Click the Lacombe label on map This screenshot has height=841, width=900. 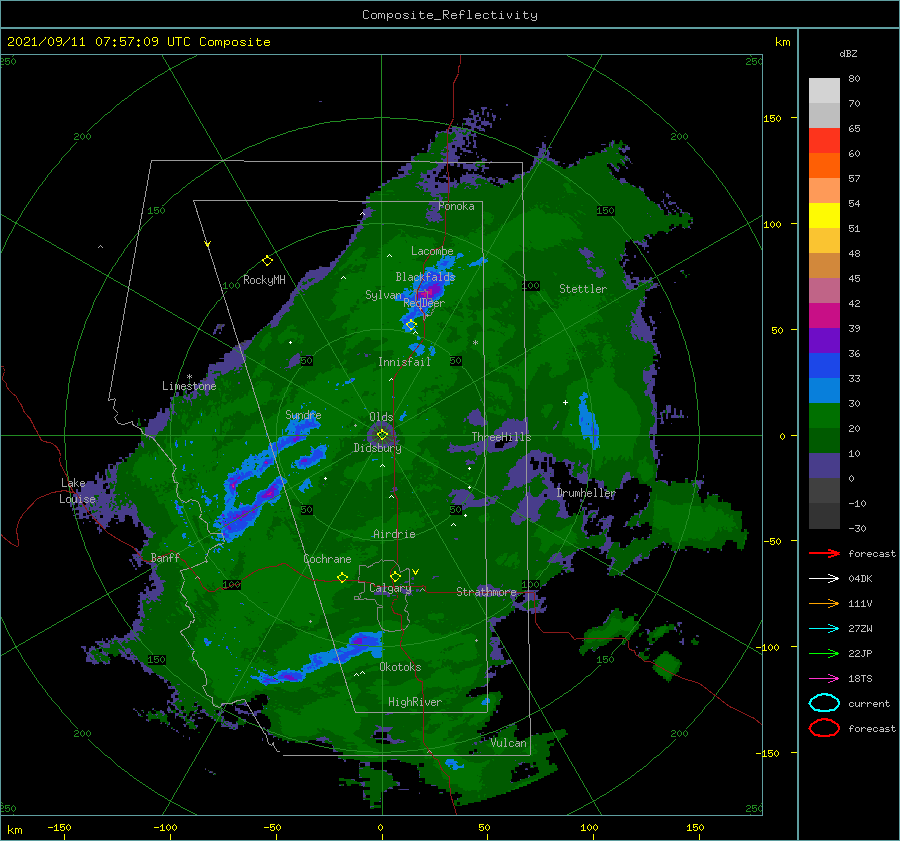click(432, 251)
